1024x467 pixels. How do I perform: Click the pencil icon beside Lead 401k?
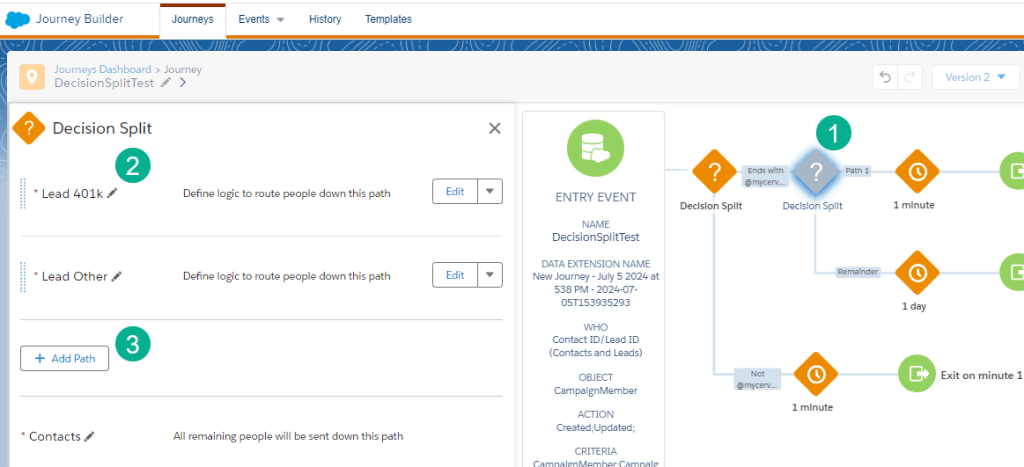point(112,192)
